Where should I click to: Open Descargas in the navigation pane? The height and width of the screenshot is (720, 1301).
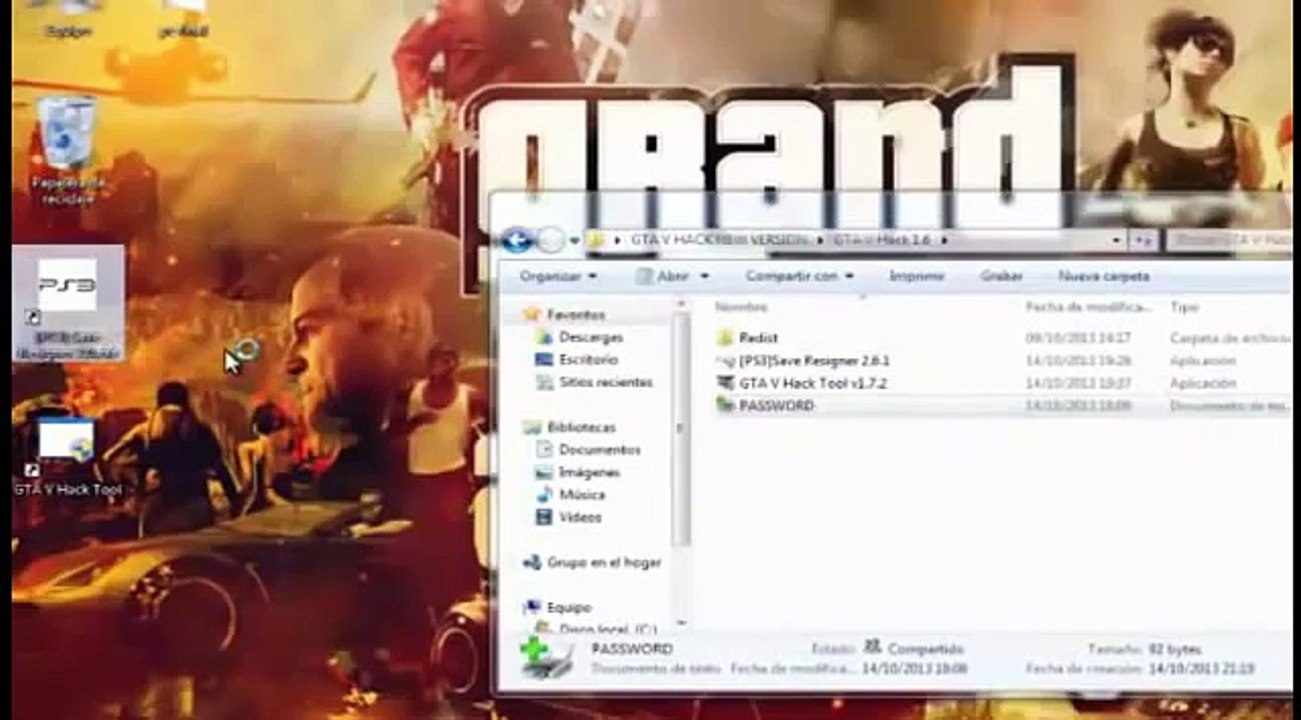(590, 337)
